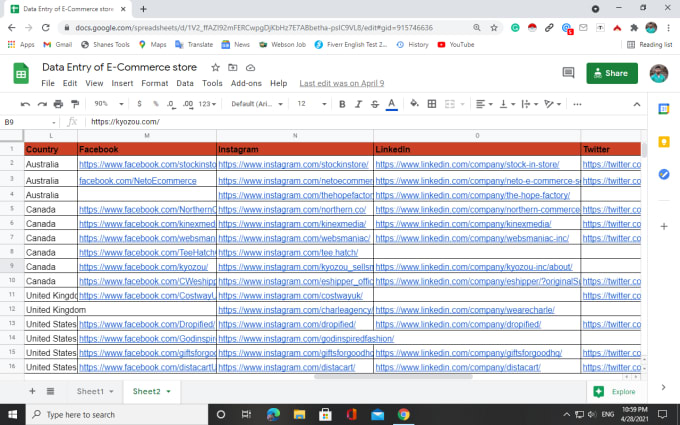Image resolution: width=680 pixels, height=425 pixels.
Task: Open Google Keep side panel icon
Action: [664, 142]
